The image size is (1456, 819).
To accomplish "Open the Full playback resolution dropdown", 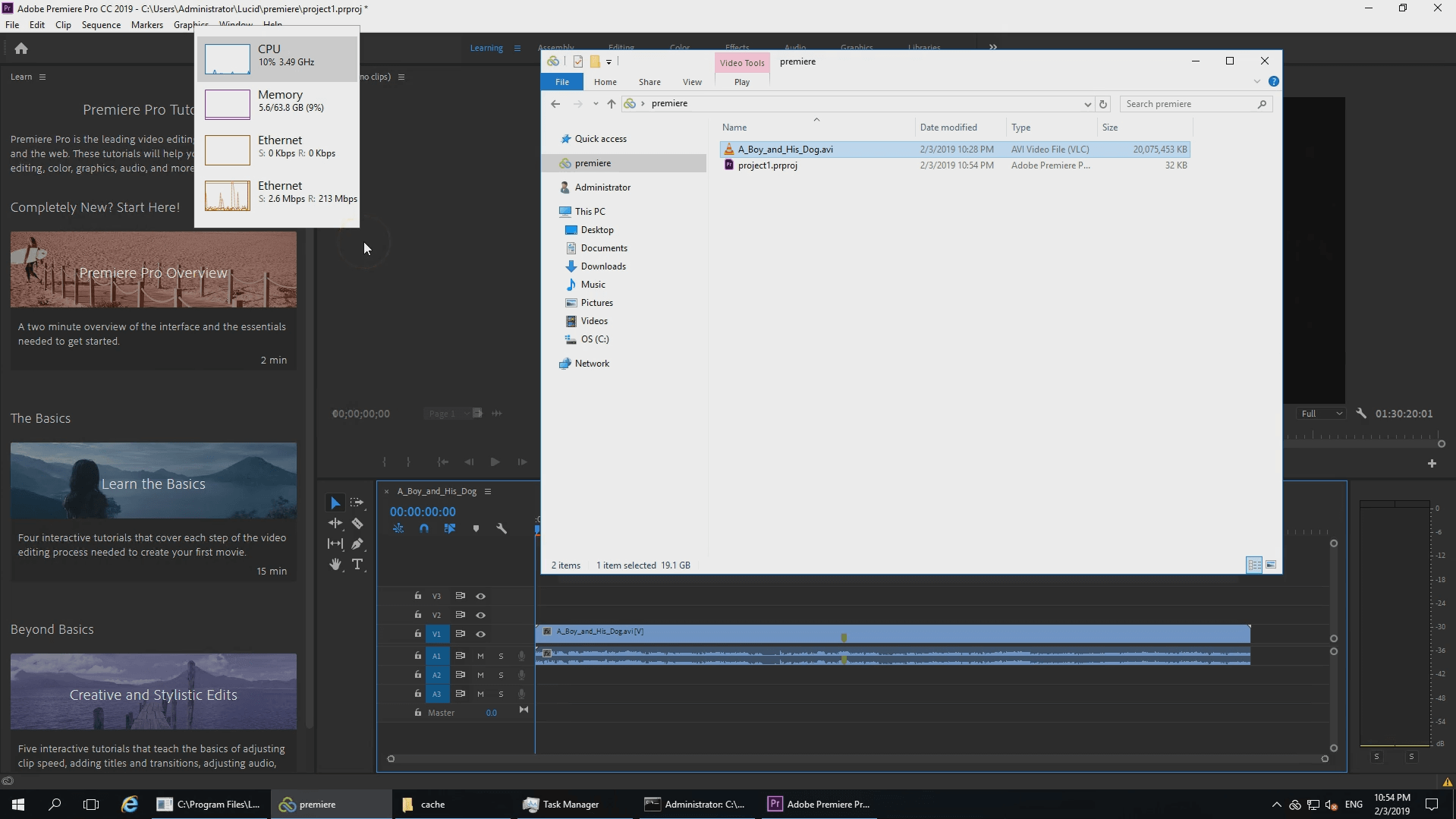I will 1322,414.
